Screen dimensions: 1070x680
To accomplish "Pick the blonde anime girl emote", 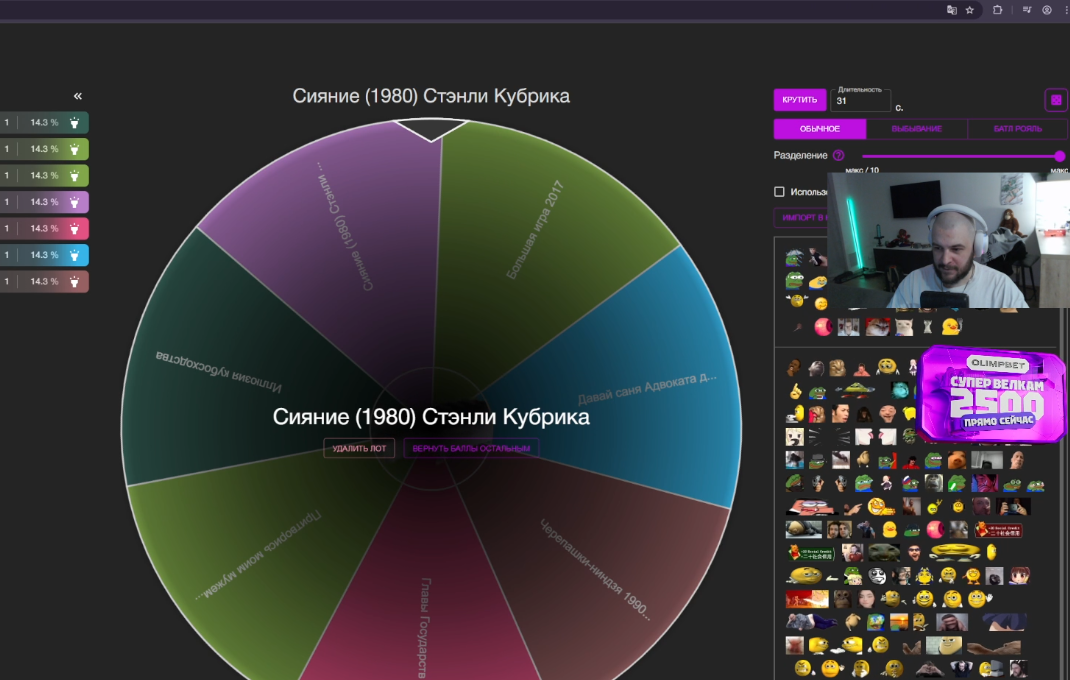I will coord(794,436).
